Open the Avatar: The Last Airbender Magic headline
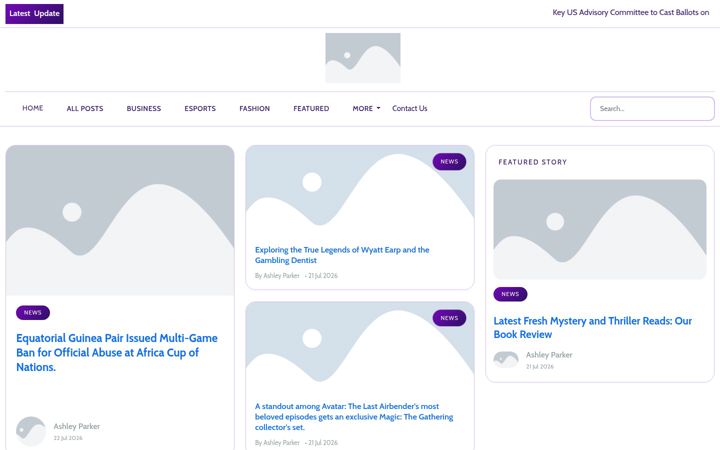 click(354, 416)
